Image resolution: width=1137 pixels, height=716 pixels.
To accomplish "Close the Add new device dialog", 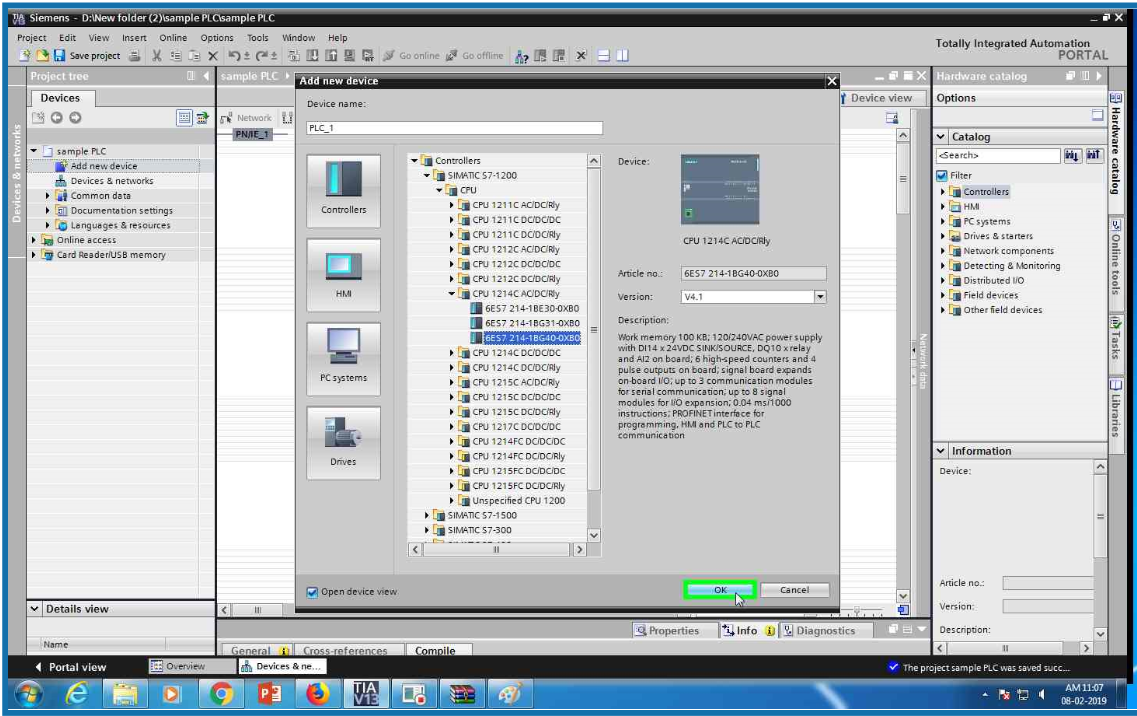I will pos(832,81).
